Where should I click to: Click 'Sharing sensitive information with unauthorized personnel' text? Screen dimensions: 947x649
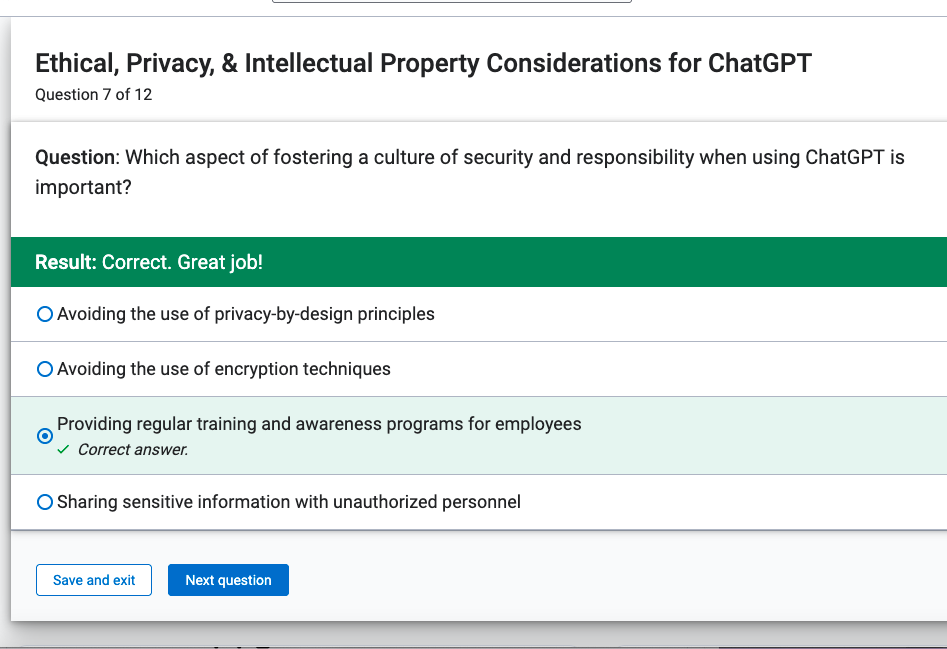pos(289,502)
